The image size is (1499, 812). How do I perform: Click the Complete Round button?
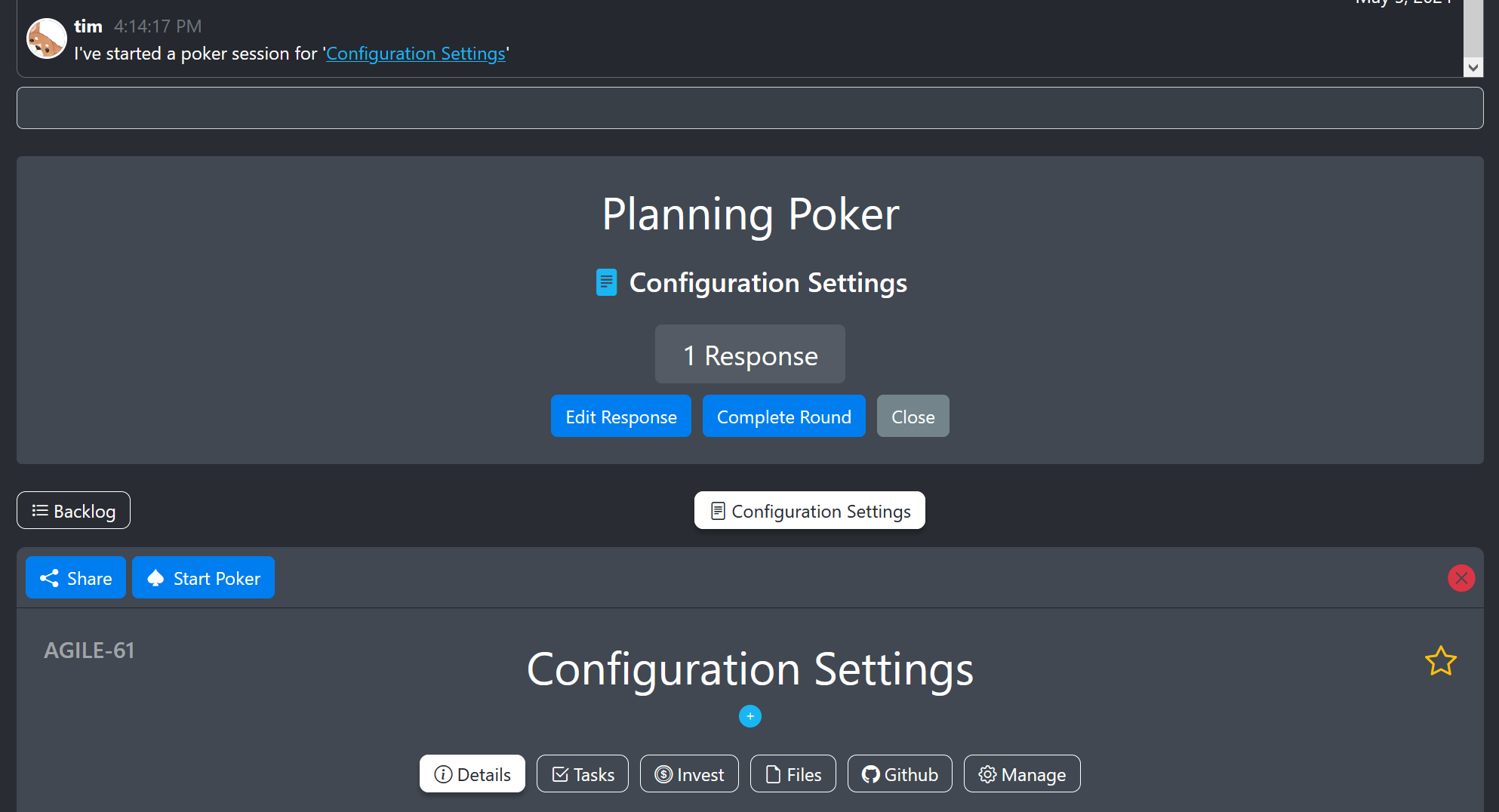783,416
